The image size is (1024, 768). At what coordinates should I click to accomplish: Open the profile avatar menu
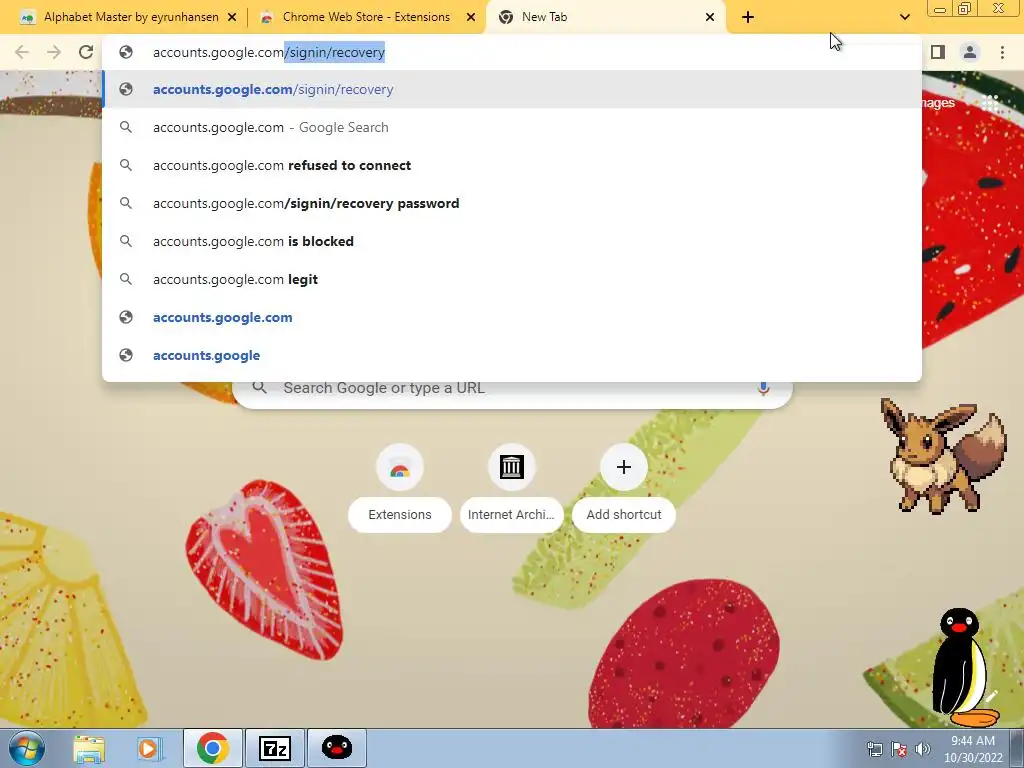coord(970,52)
